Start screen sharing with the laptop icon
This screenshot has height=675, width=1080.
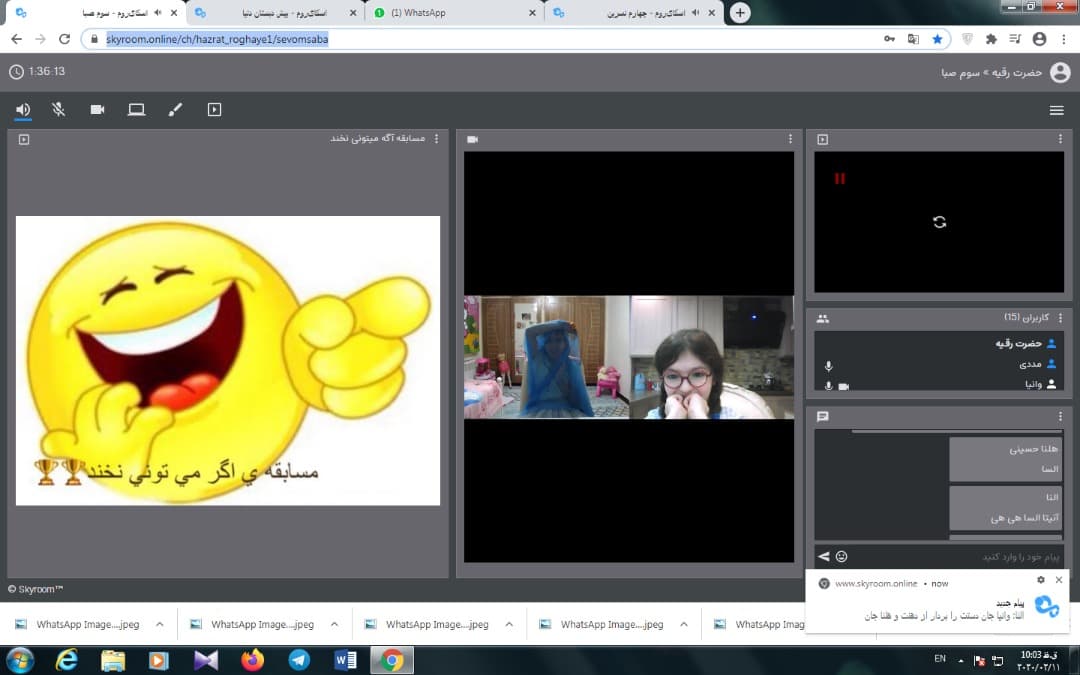coord(136,110)
